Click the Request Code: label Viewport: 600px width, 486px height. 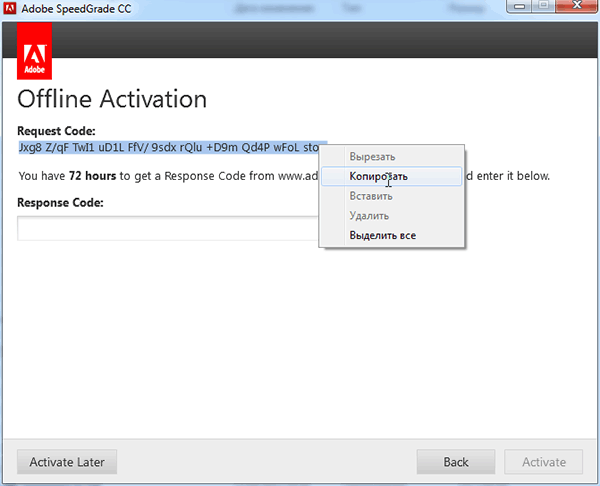(56, 131)
